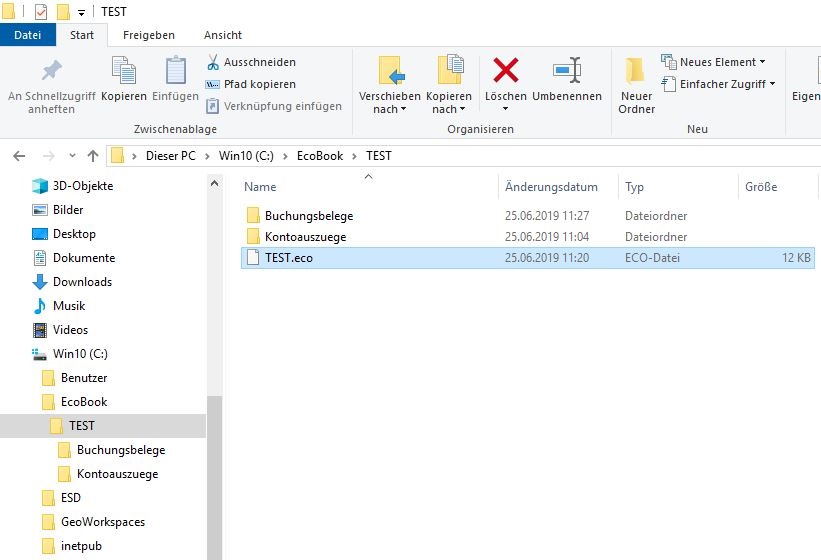Click the Einfügen clipboard icon

coord(176,71)
